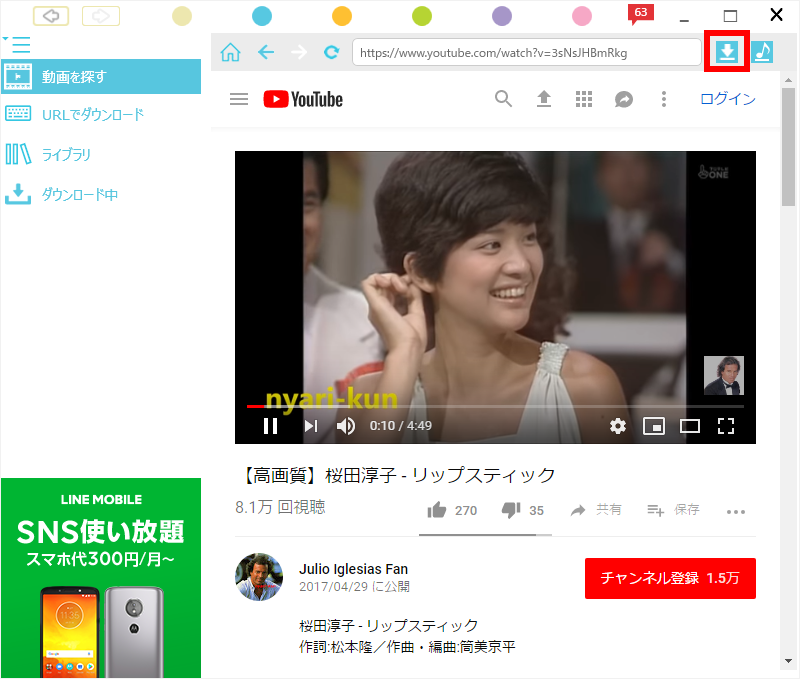Navigate back in the embedded browser

pos(266,52)
